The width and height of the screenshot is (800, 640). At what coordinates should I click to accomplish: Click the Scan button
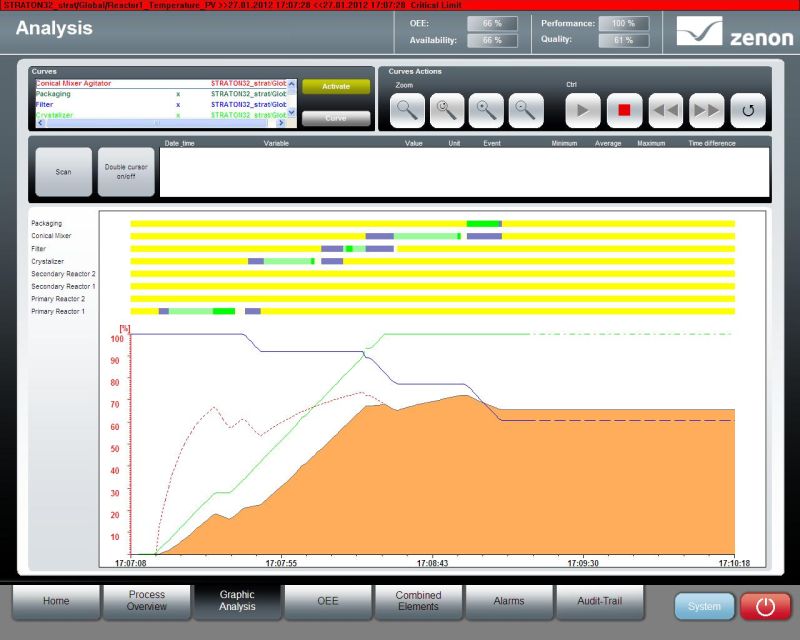click(x=63, y=172)
